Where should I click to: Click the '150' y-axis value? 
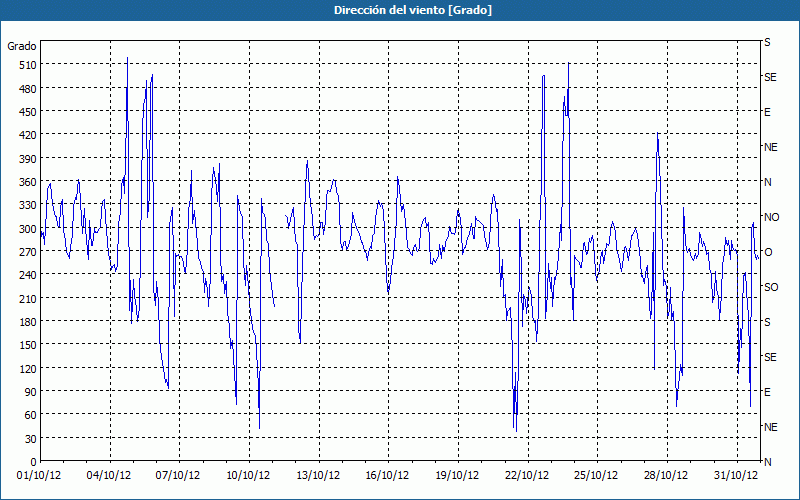pos(28,345)
